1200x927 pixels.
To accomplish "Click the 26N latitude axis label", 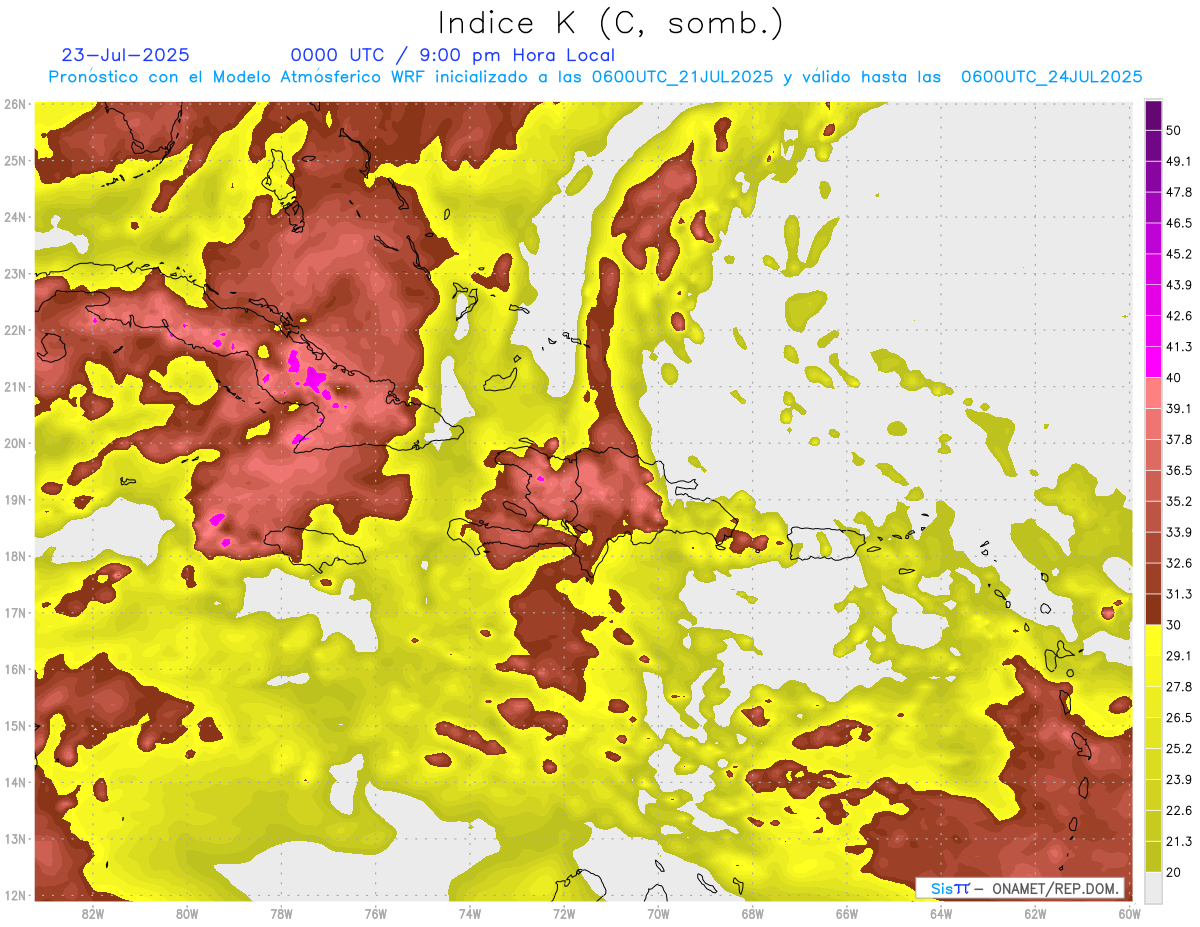I will pos(15,104).
